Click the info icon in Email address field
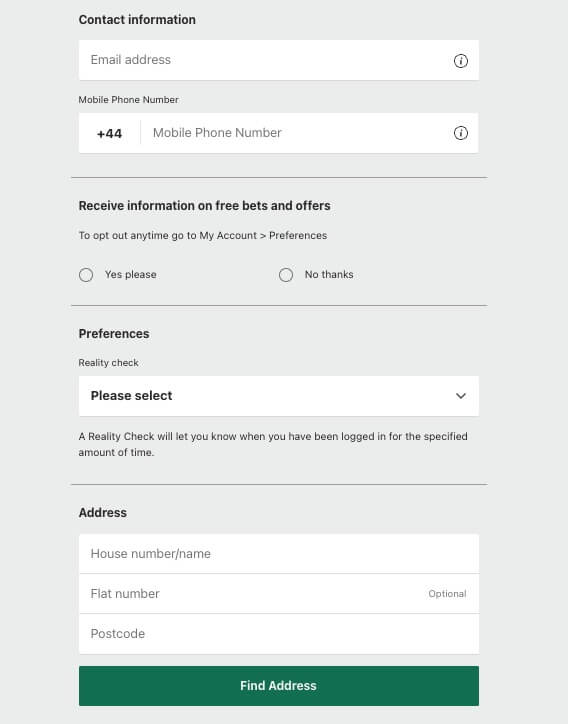 pos(460,60)
